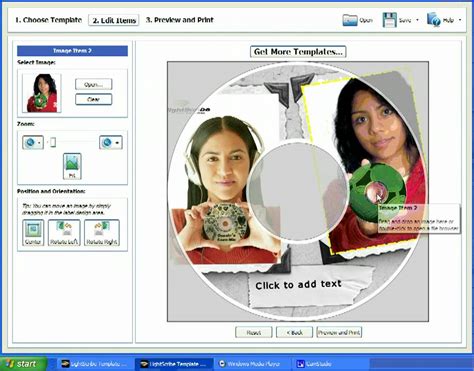Click the Open folder icon in toolbar
This screenshot has width=474, height=371.
(350, 20)
